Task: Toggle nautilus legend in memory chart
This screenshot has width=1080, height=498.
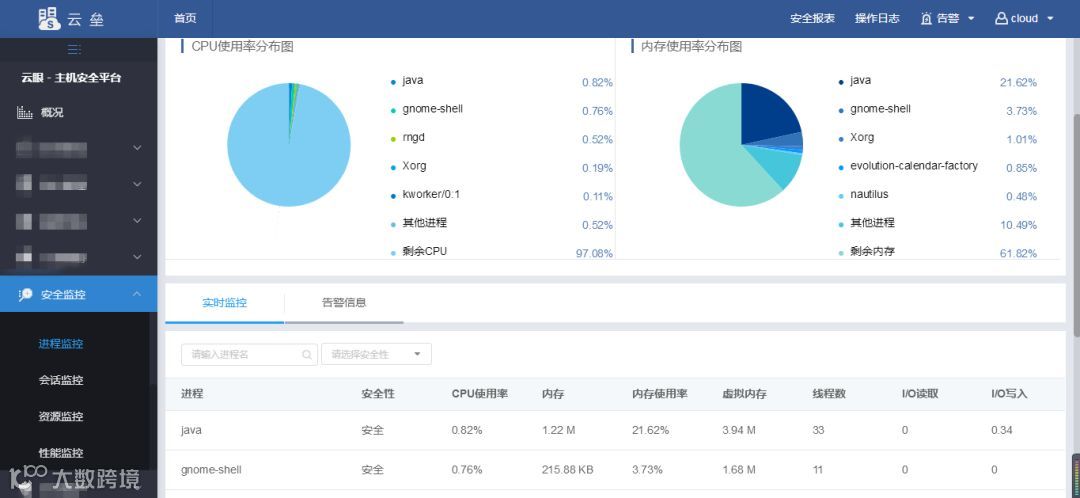Action: click(x=864, y=194)
